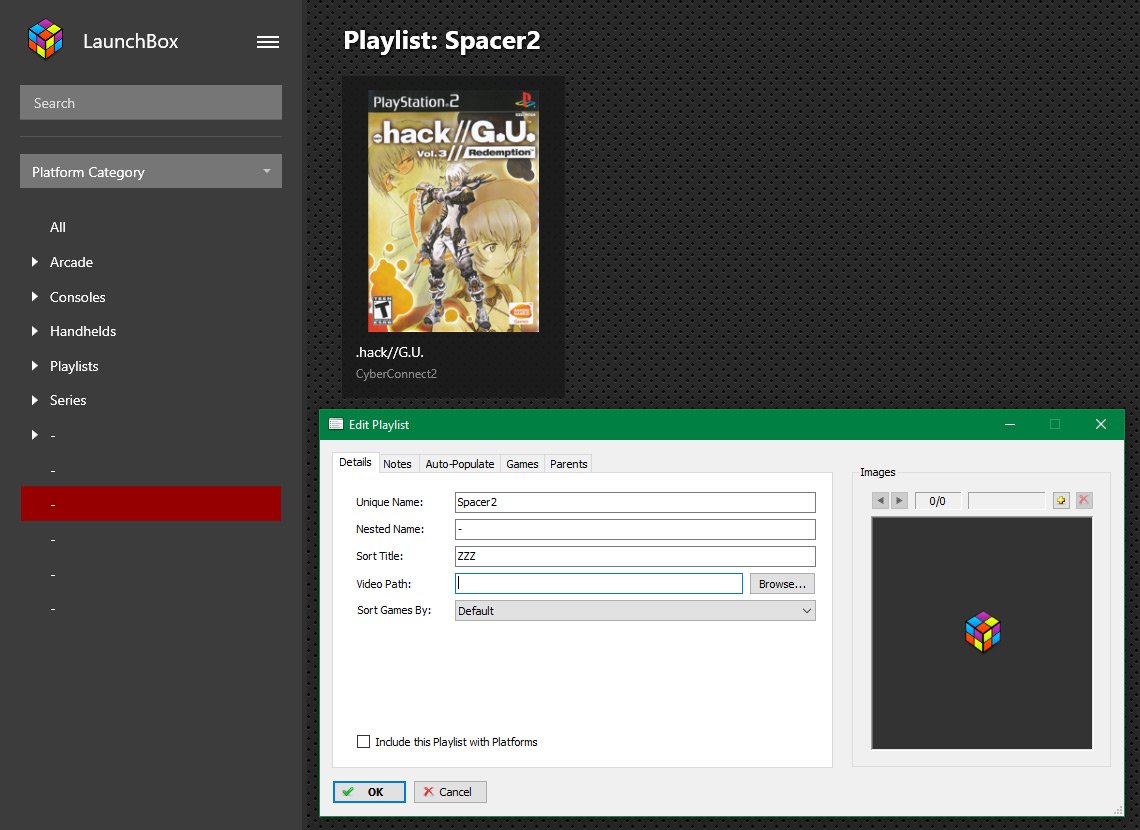Image resolution: width=1140 pixels, height=830 pixels.
Task: Click the image counter 0/0 field
Action: 937,501
